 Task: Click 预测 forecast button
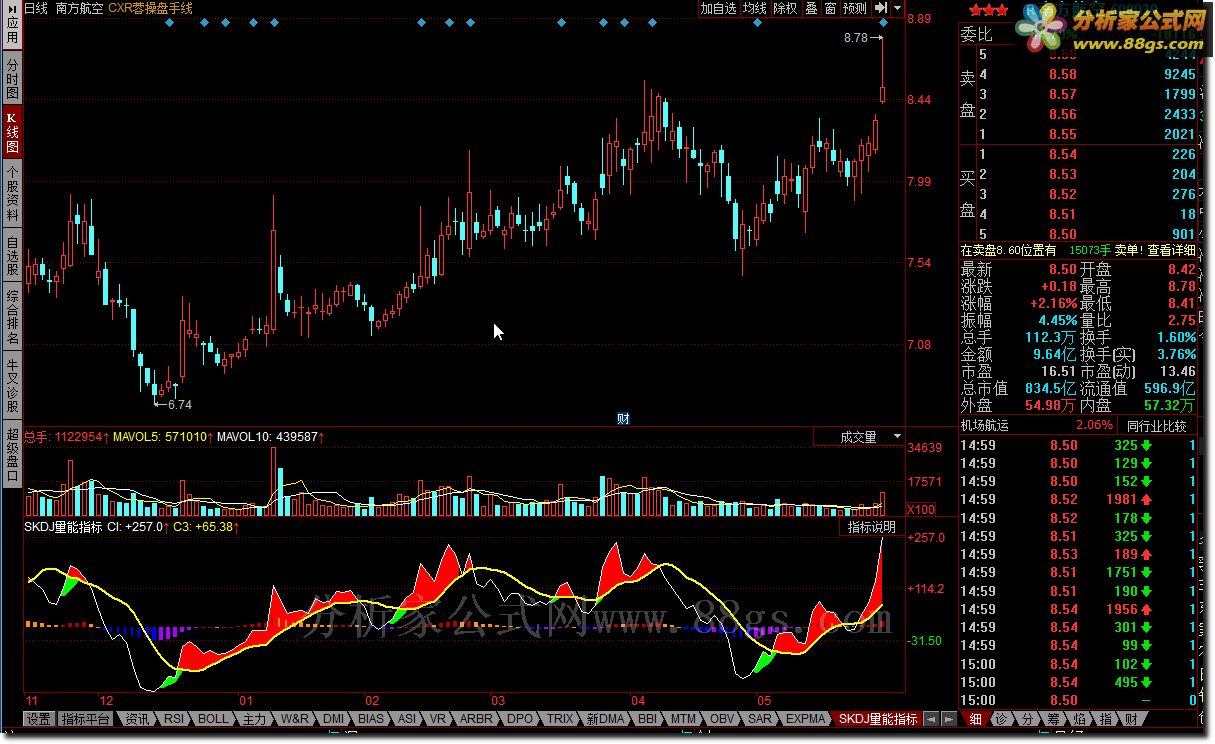click(855, 8)
